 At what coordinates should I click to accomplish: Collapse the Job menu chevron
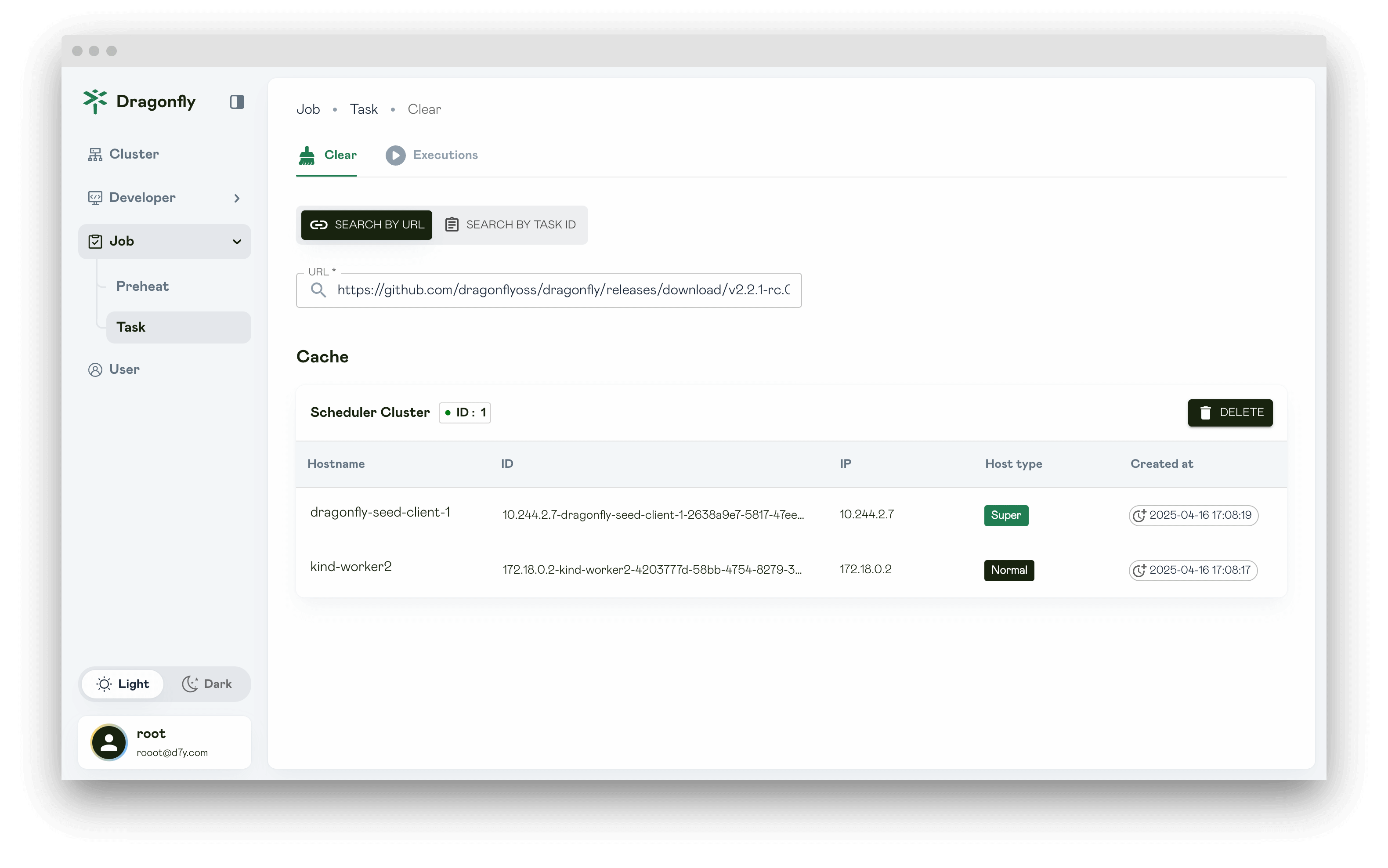point(237,242)
